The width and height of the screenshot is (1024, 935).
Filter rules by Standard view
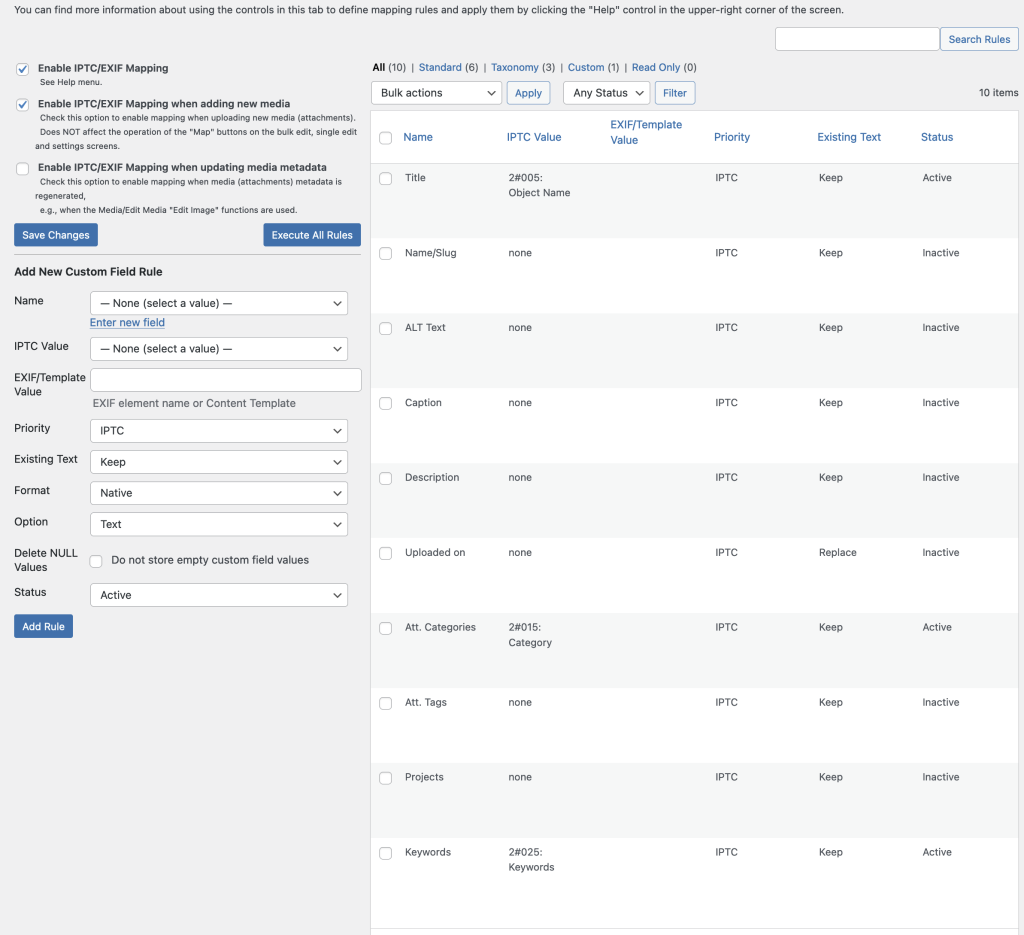tap(440, 67)
